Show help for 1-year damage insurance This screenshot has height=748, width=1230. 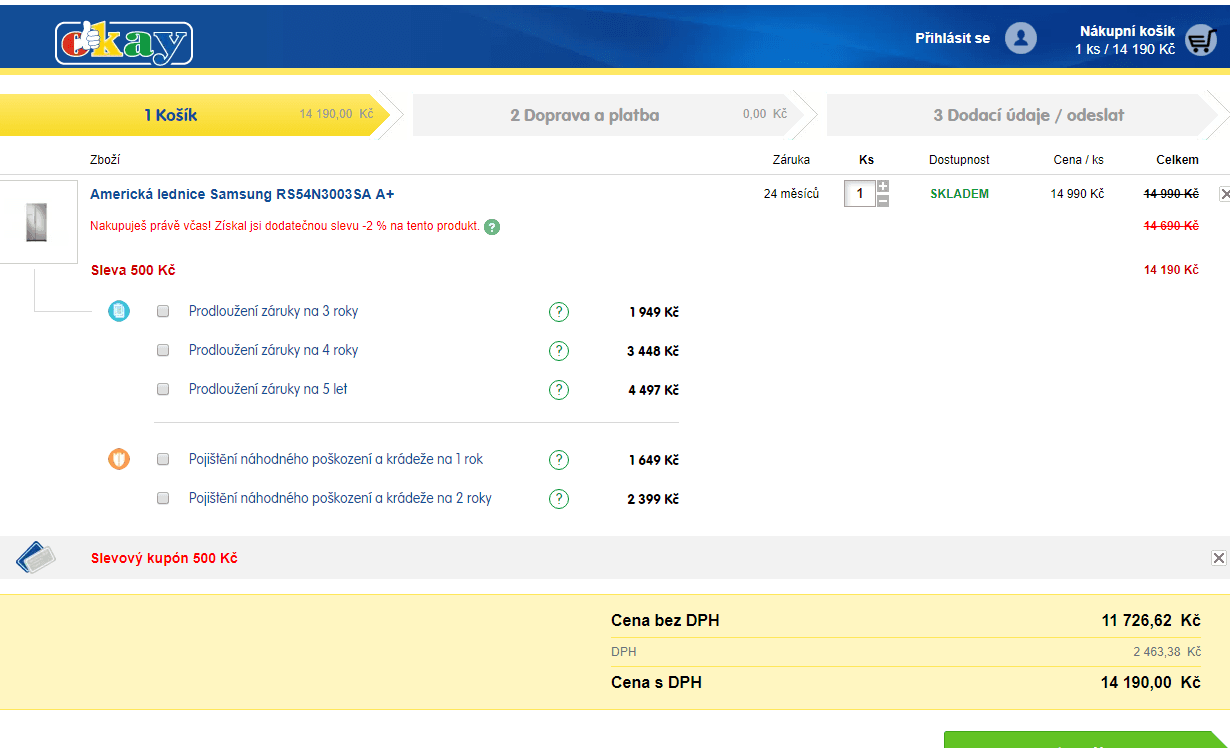(x=559, y=460)
